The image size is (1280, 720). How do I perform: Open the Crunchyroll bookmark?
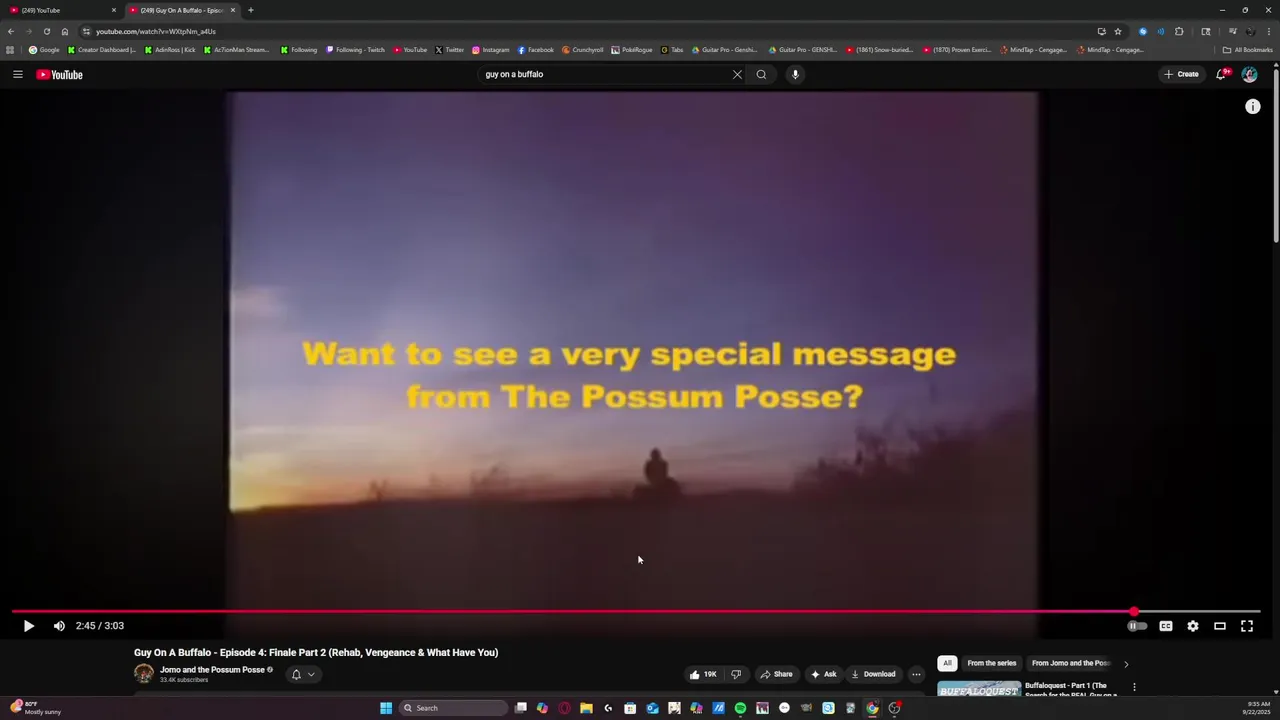tap(583, 49)
